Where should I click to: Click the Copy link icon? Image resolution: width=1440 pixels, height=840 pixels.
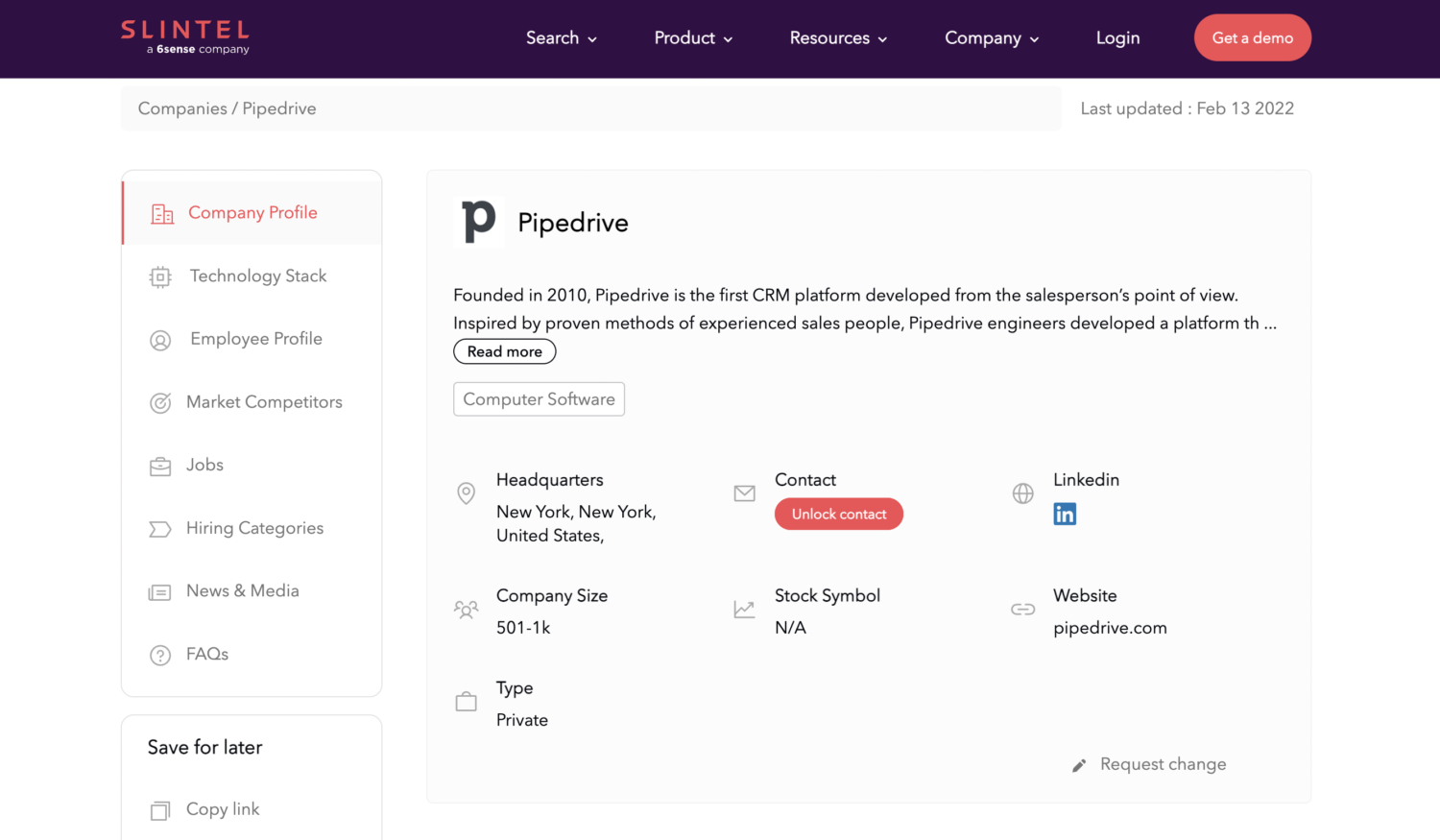click(x=160, y=810)
